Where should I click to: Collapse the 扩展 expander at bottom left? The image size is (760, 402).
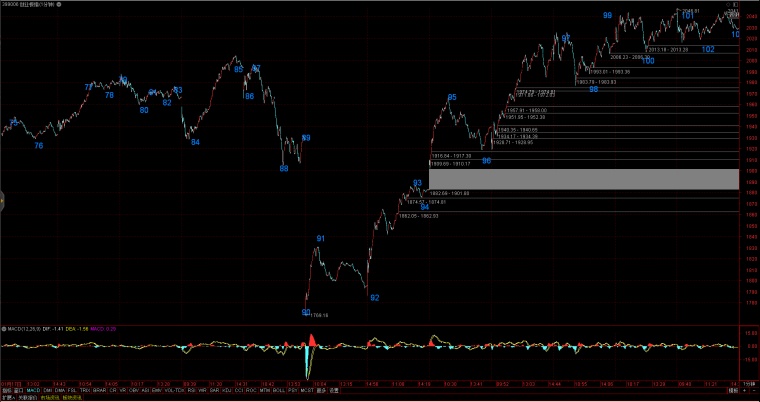8,397
